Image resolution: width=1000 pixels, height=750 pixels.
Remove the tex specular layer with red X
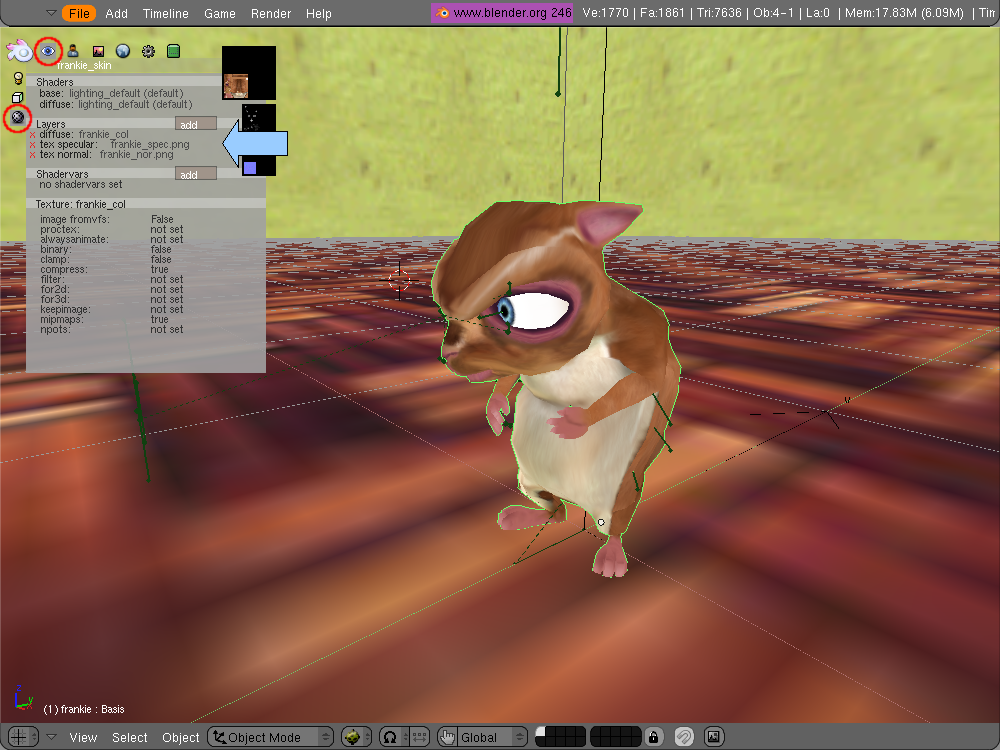click(33, 145)
